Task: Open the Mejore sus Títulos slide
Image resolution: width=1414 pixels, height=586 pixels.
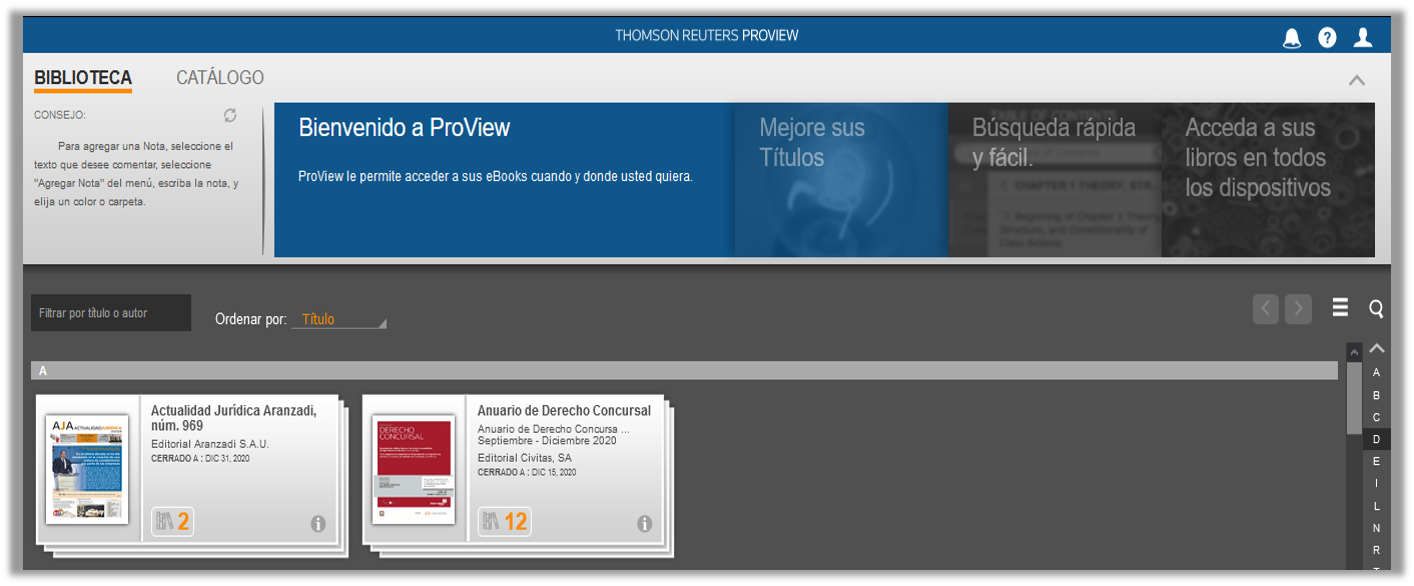Action: pos(841,180)
